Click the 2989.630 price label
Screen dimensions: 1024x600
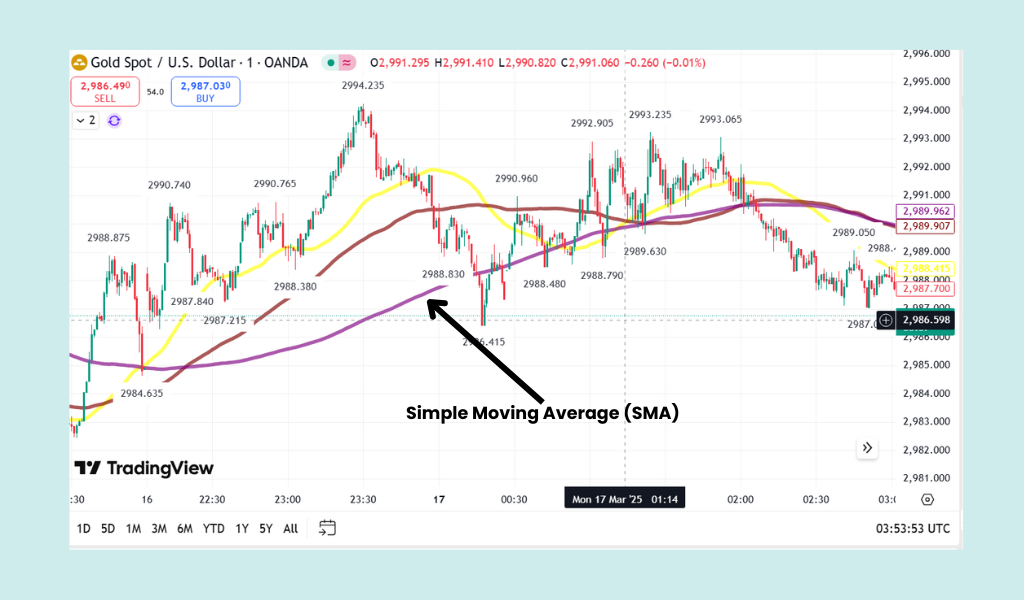point(645,252)
